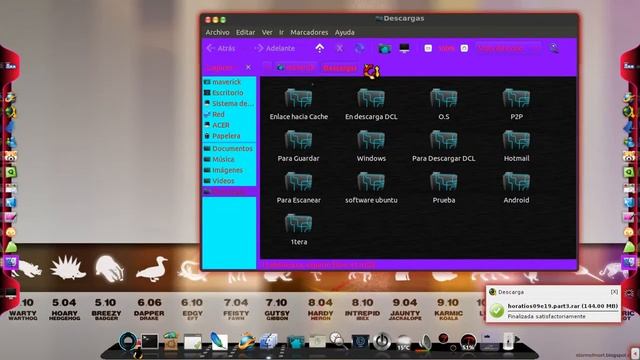The height and width of the screenshot is (360, 640).
Task: Open the icon view mode dropdown
Action: click(508, 48)
